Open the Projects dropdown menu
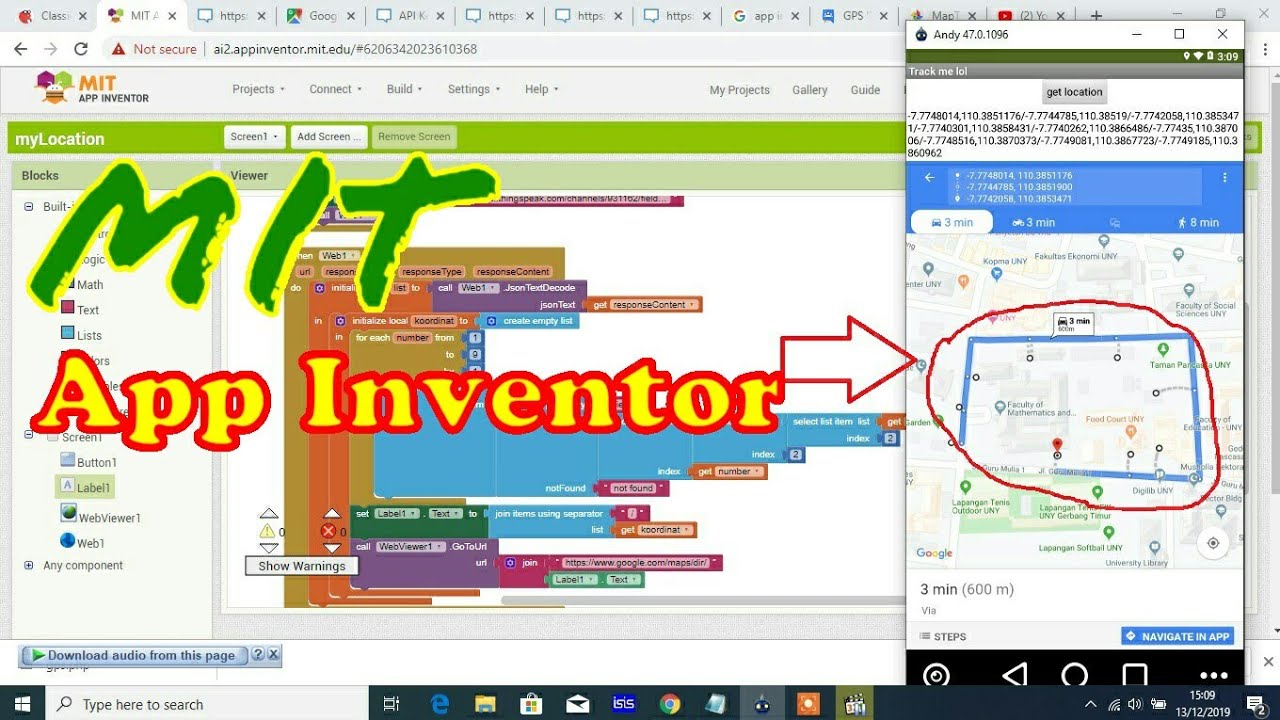 (x=259, y=89)
